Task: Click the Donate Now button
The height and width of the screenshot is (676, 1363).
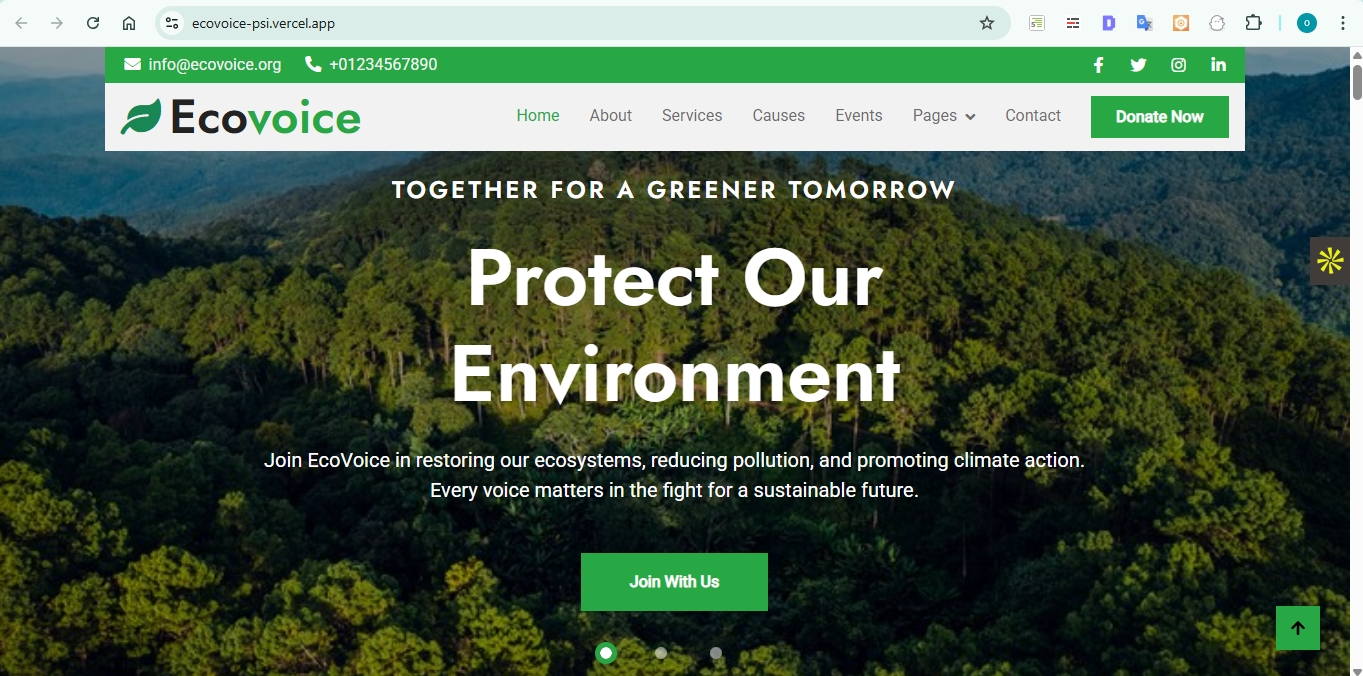Action: (x=1160, y=117)
